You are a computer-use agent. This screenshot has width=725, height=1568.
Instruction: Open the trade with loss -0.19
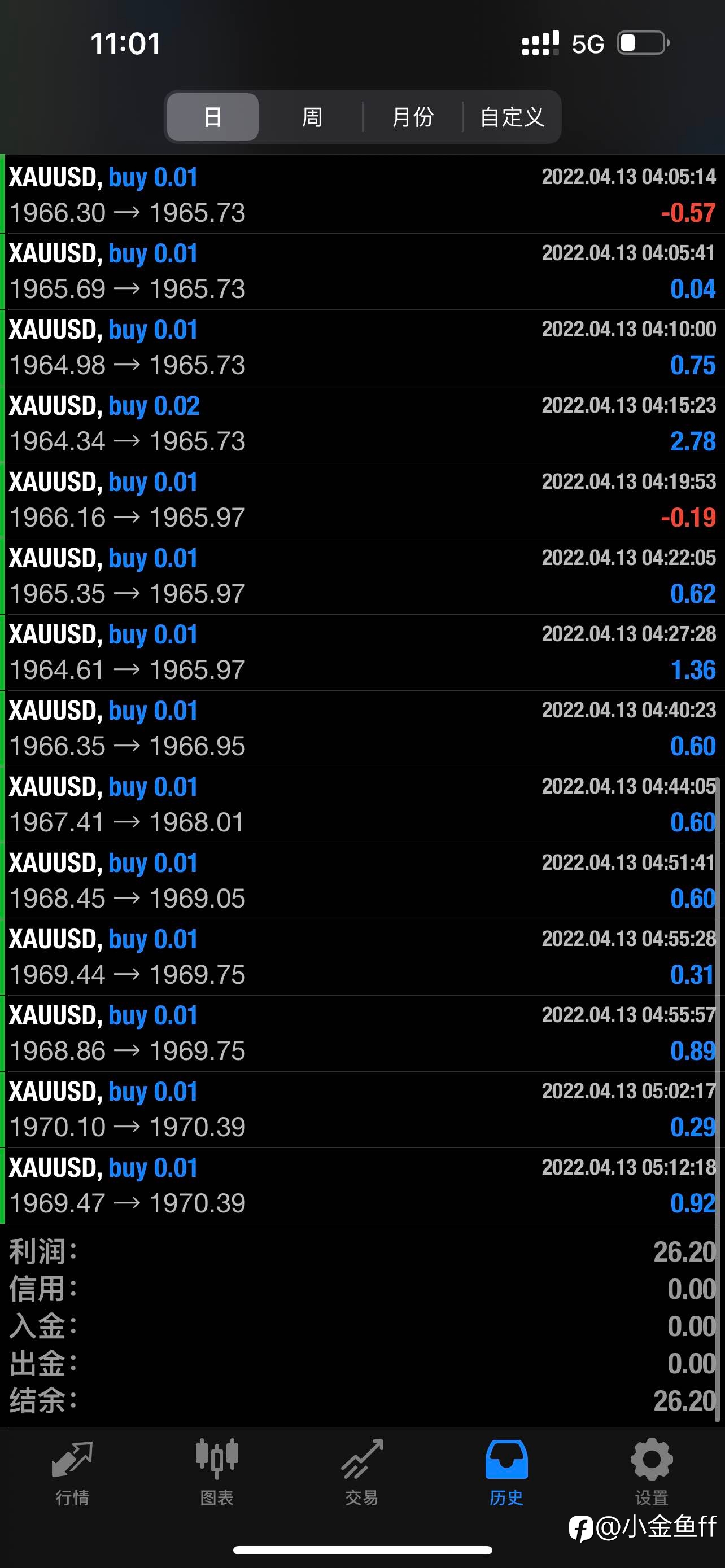coord(362,500)
